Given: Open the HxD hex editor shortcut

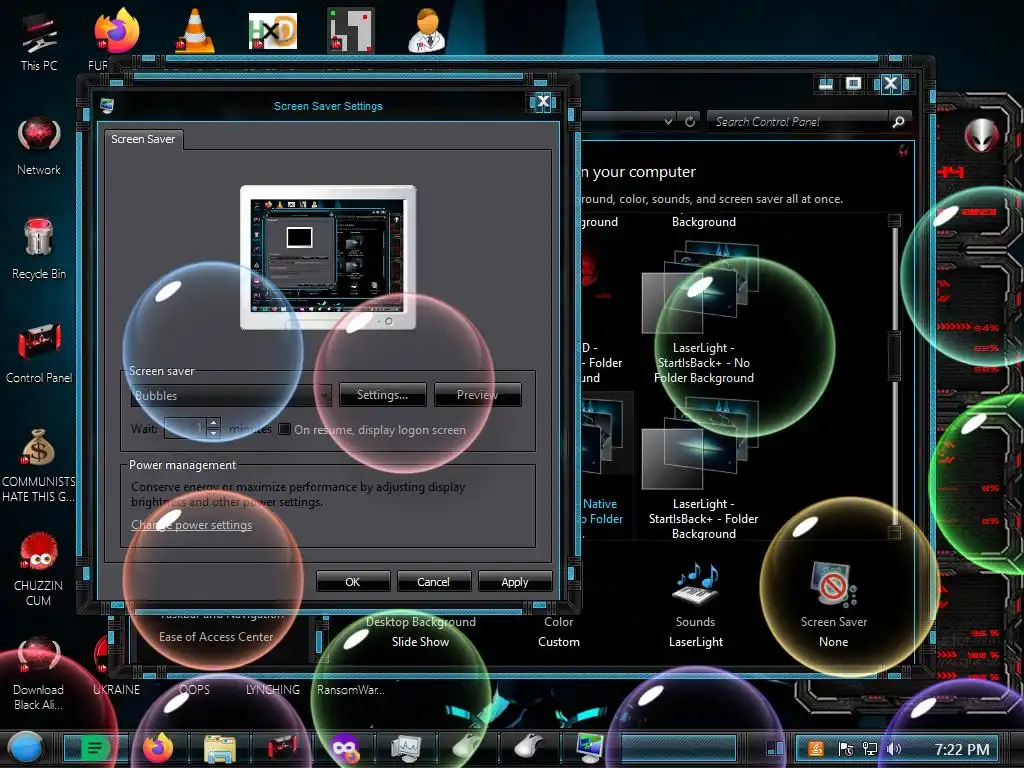Looking at the screenshot, I should coord(273,31).
